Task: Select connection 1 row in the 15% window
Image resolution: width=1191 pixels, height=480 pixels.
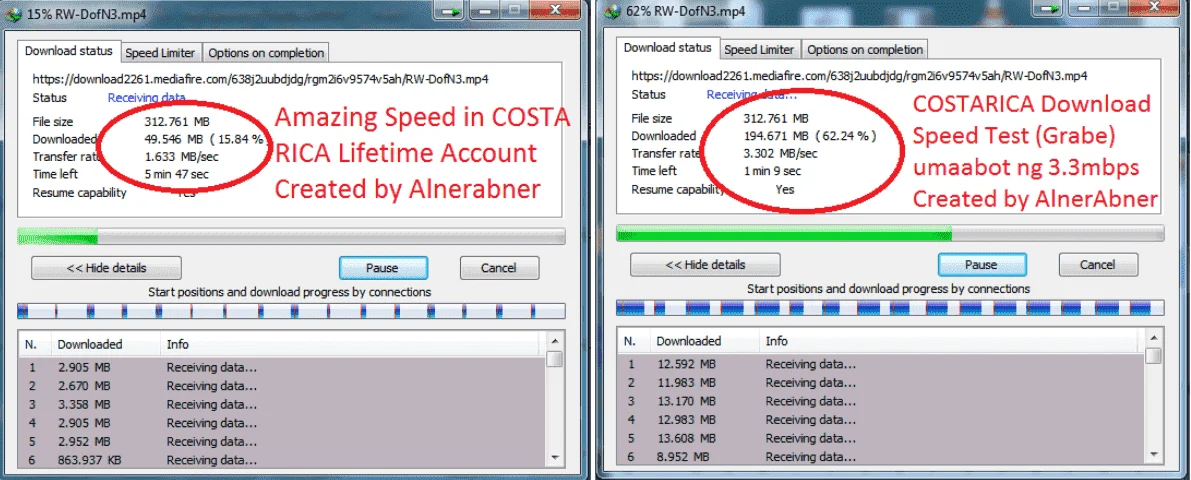Action: [282, 368]
